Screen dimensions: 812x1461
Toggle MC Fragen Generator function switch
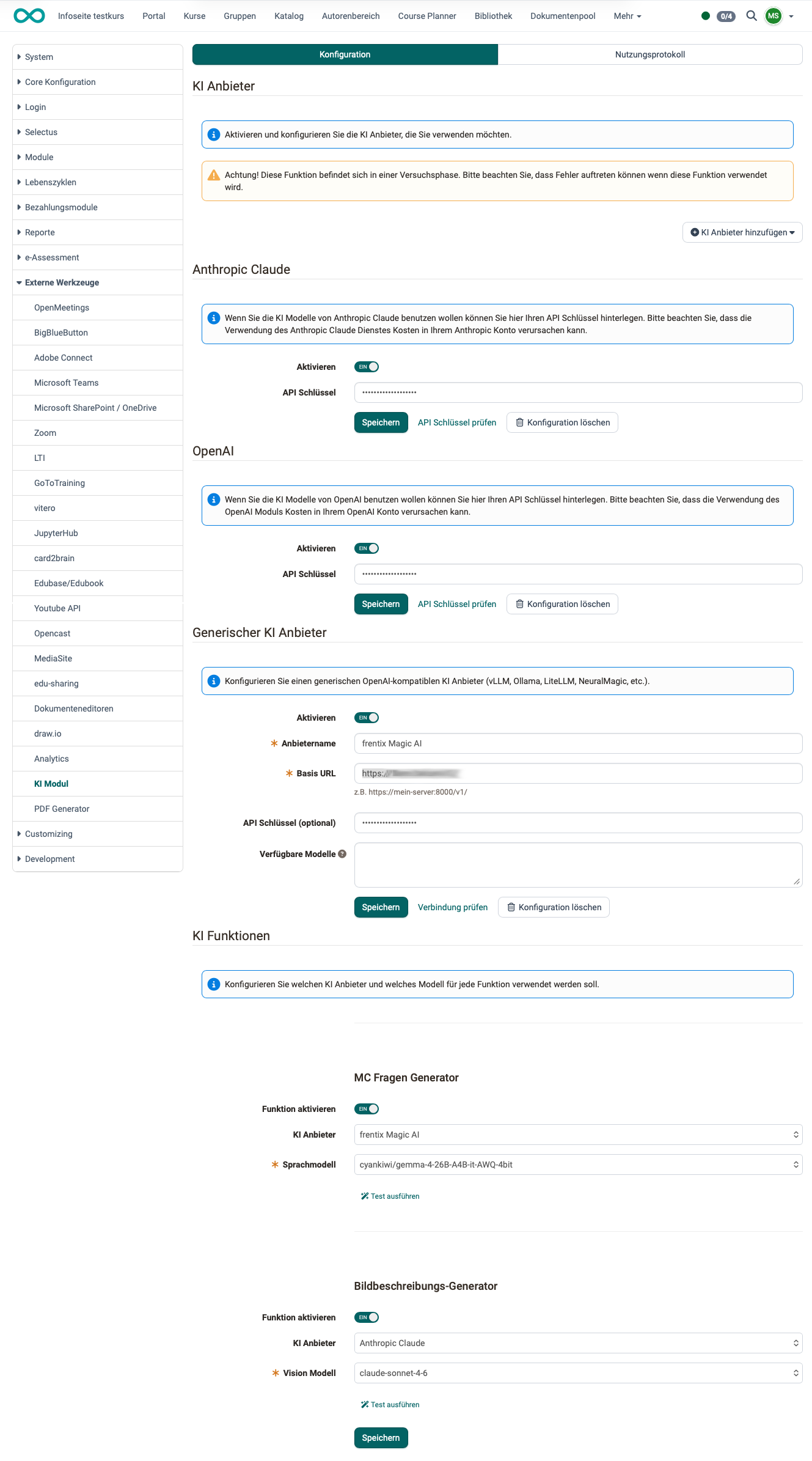367,1109
